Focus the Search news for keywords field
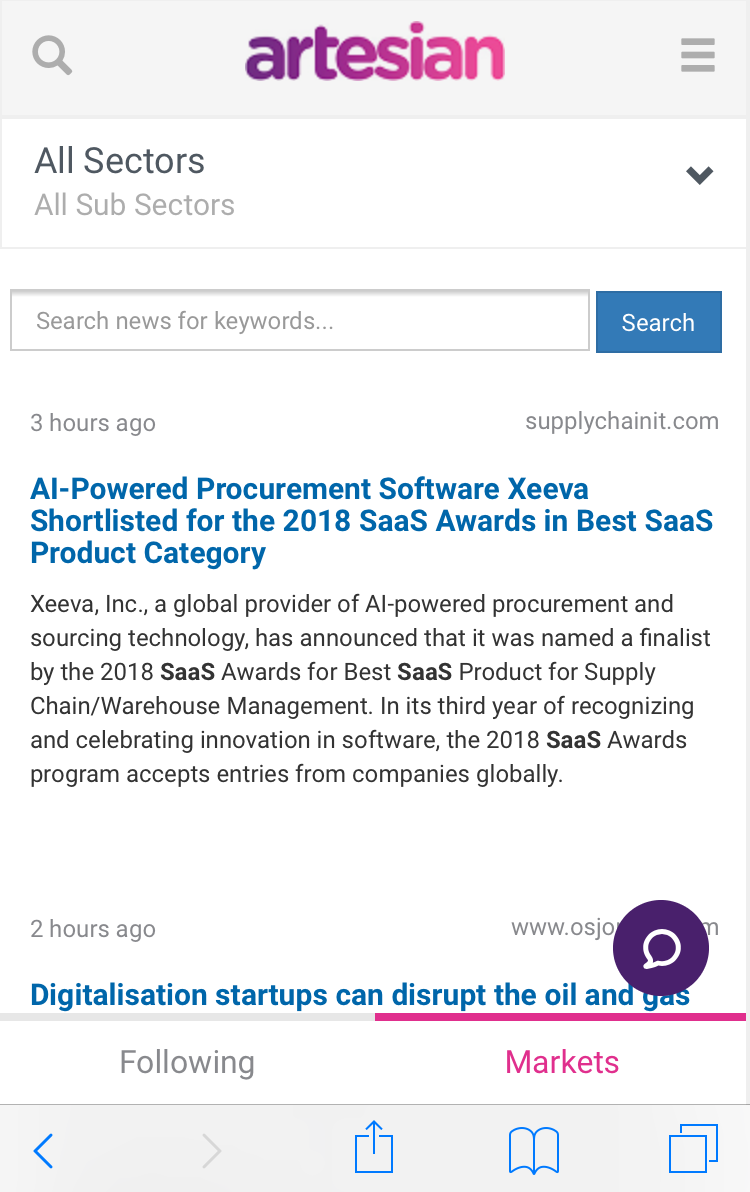Viewport: 750px width, 1192px height. pos(300,320)
